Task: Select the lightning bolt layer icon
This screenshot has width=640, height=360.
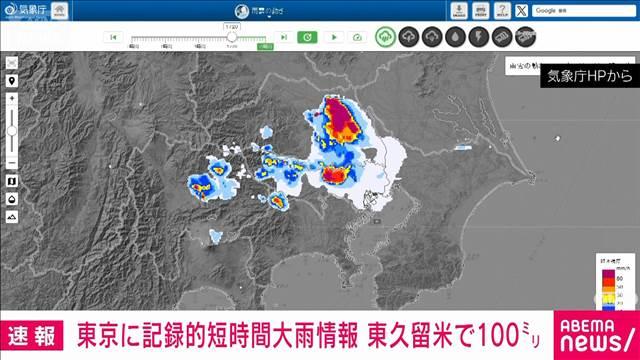Action: pyautogui.click(x=479, y=37)
